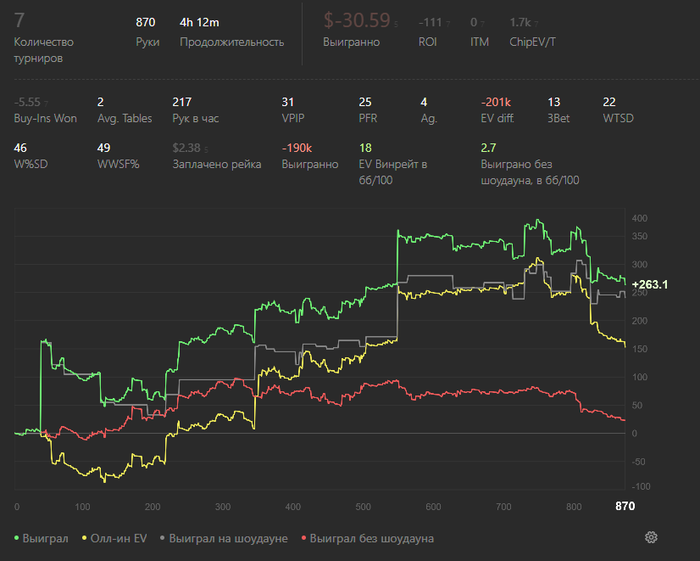Click the -111 ROI value
Screen dimensions: 700x561
click(x=430, y=22)
